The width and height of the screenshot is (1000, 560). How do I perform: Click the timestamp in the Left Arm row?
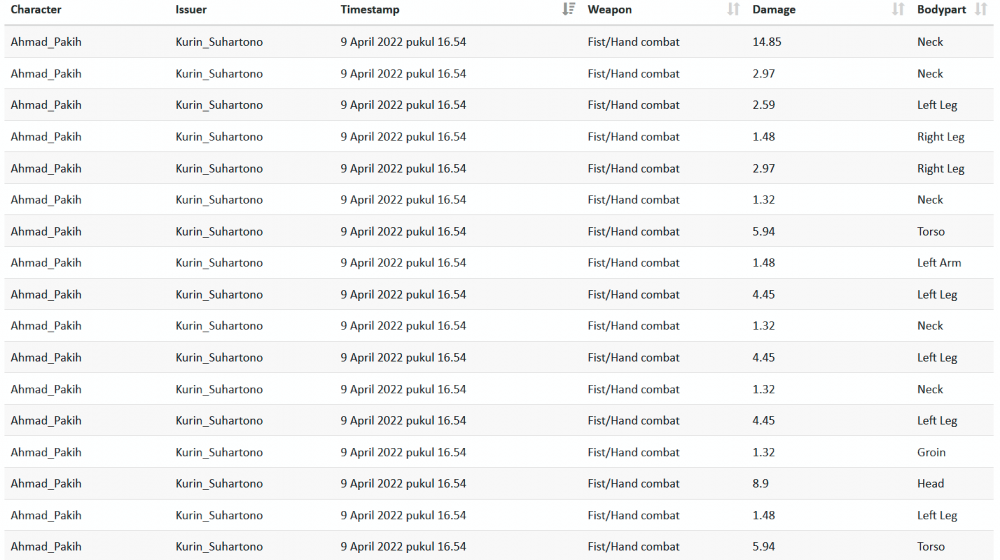[x=403, y=263]
